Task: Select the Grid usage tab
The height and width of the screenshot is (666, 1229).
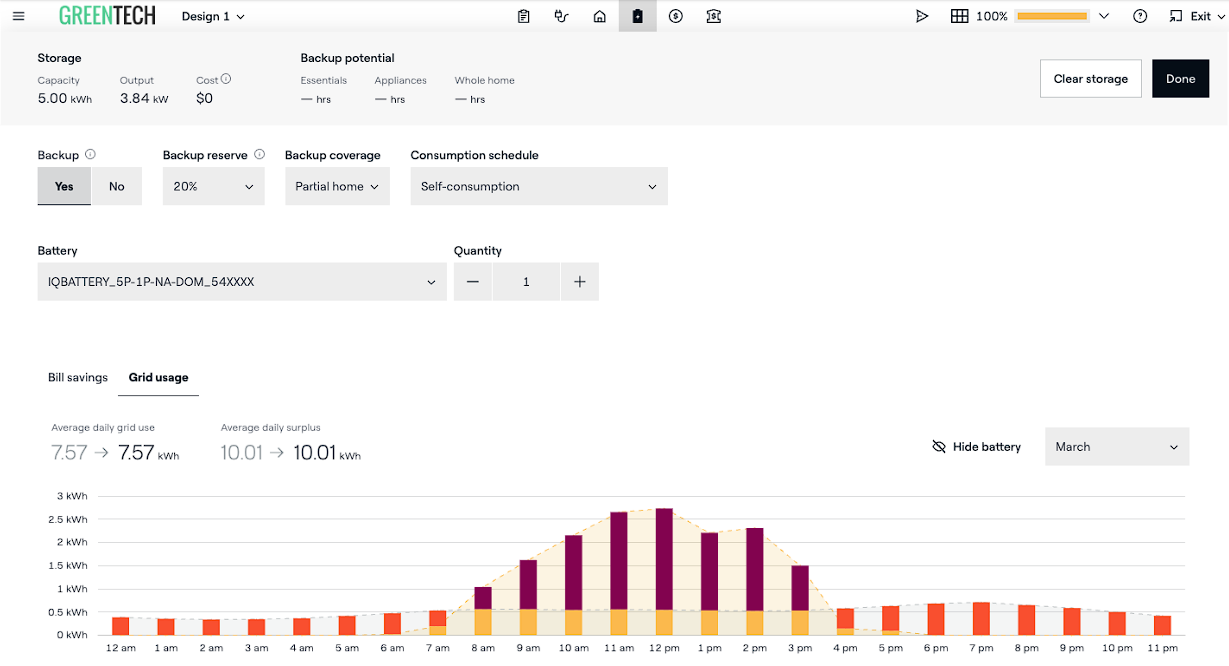Action: coord(159,377)
